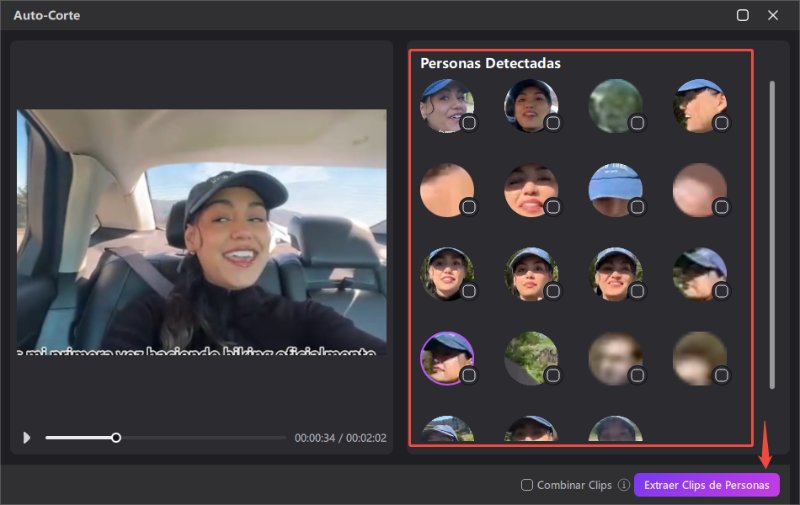
Task: Select the plain skin close-up thumbnail
Action: [x=446, y=190]
